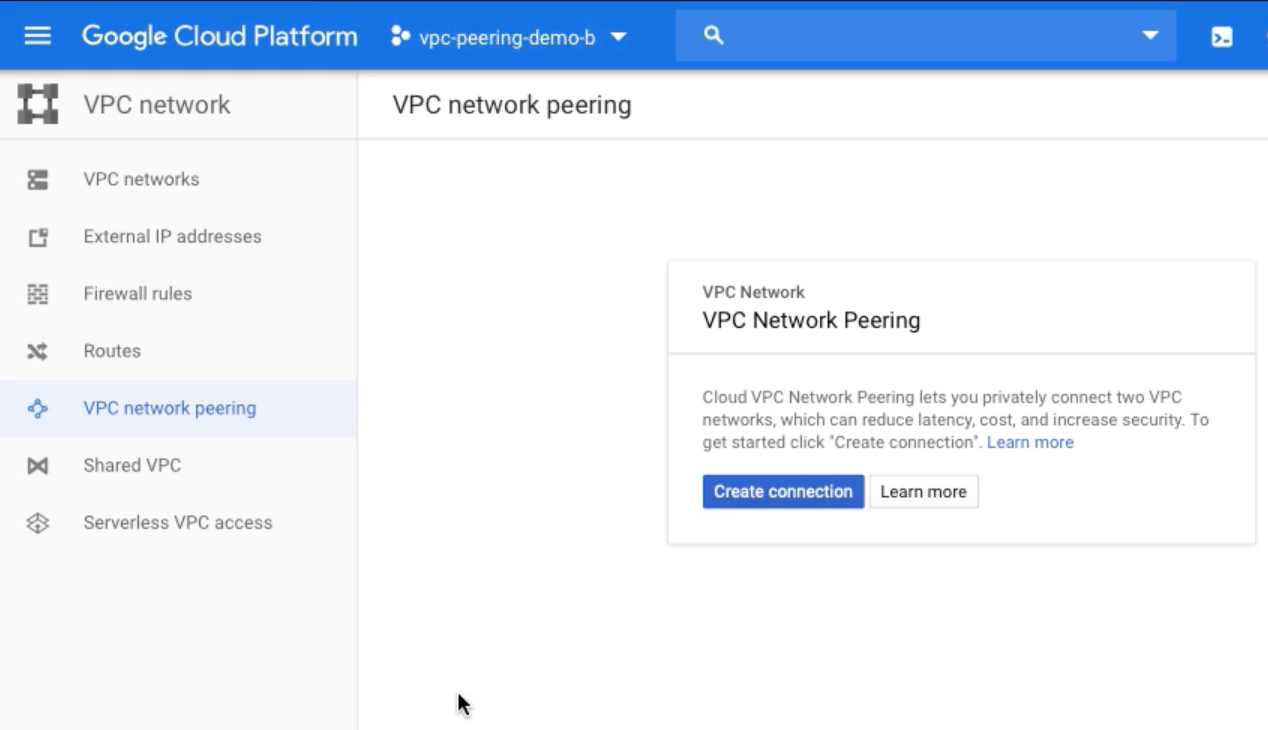This screenshot has height=730, width=1268.
Task: Click the Shared VPC icon
Action: 38,466
